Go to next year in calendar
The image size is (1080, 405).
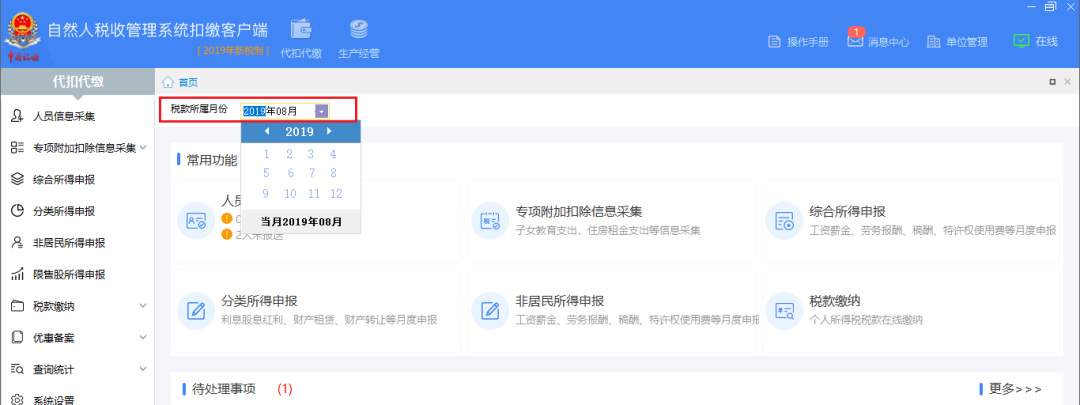click(x=330, y=132)
